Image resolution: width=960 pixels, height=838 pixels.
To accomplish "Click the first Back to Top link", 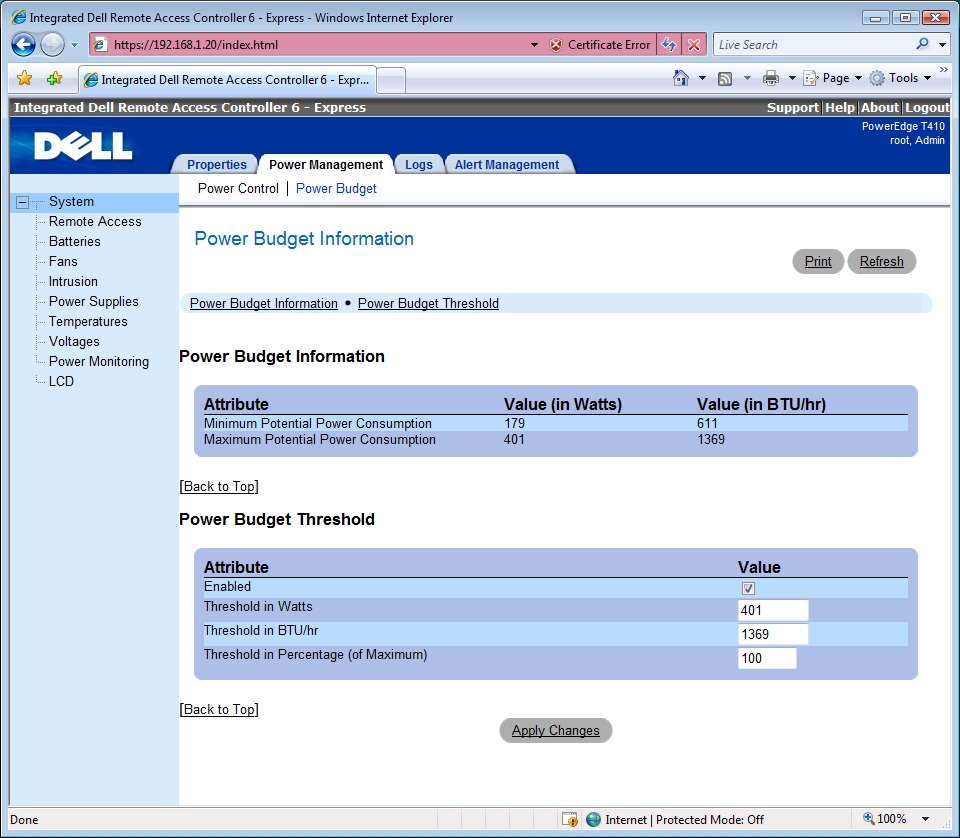I will 219,486.
